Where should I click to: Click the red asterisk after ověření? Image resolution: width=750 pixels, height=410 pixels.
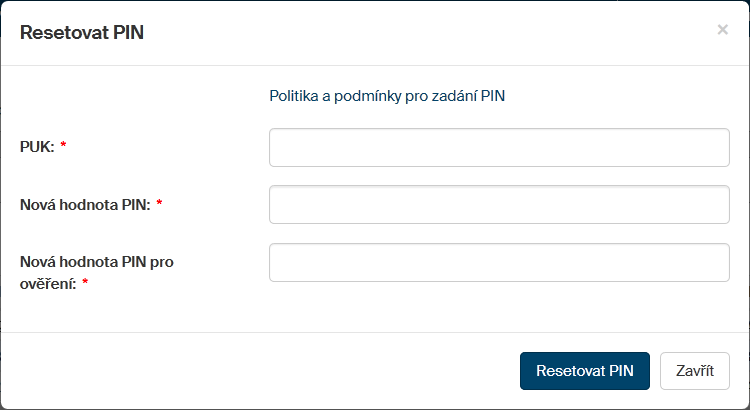(85, 284)
